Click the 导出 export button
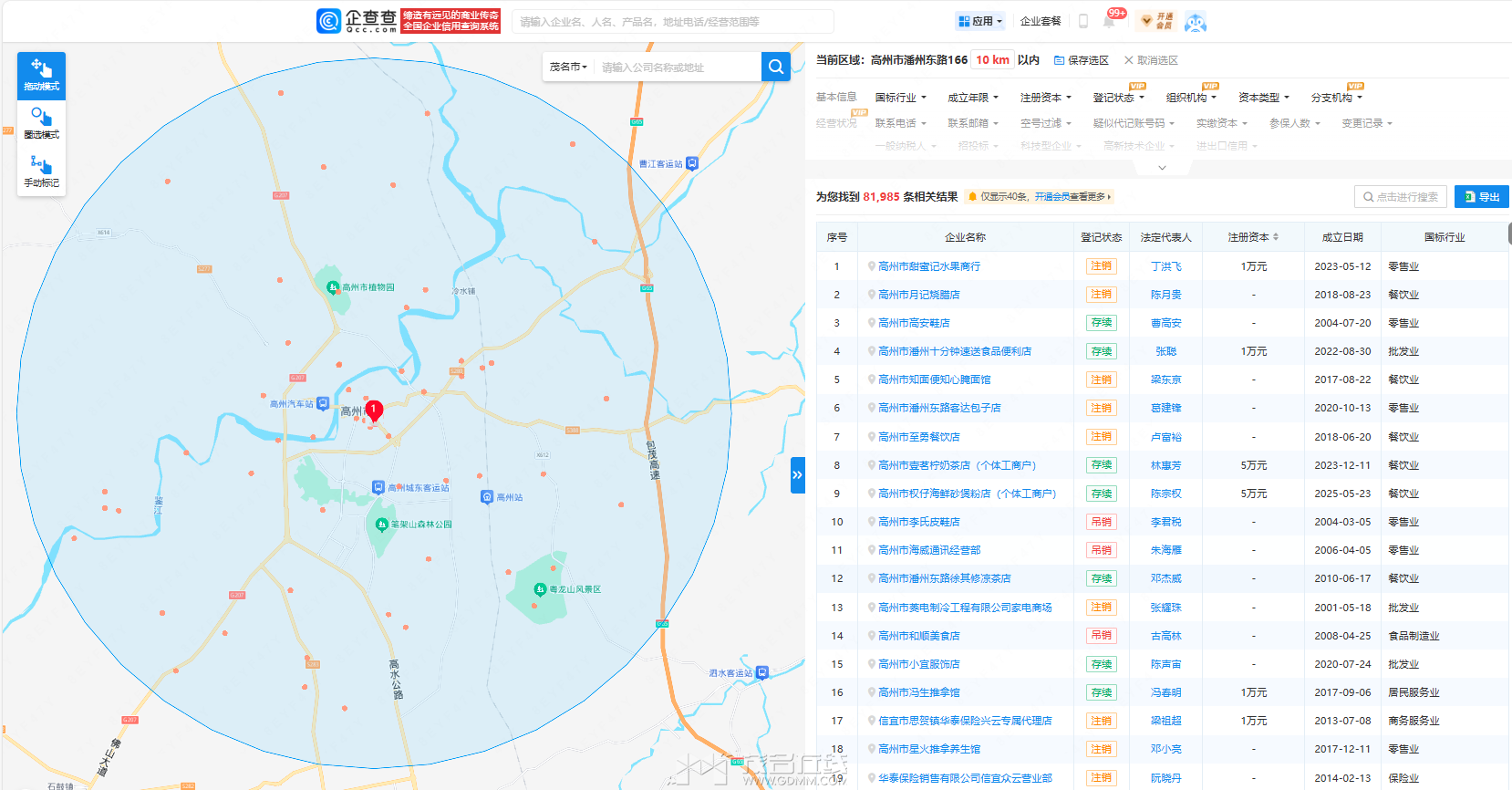This screenshot has height=790, width=1512. click(1481, 197)
